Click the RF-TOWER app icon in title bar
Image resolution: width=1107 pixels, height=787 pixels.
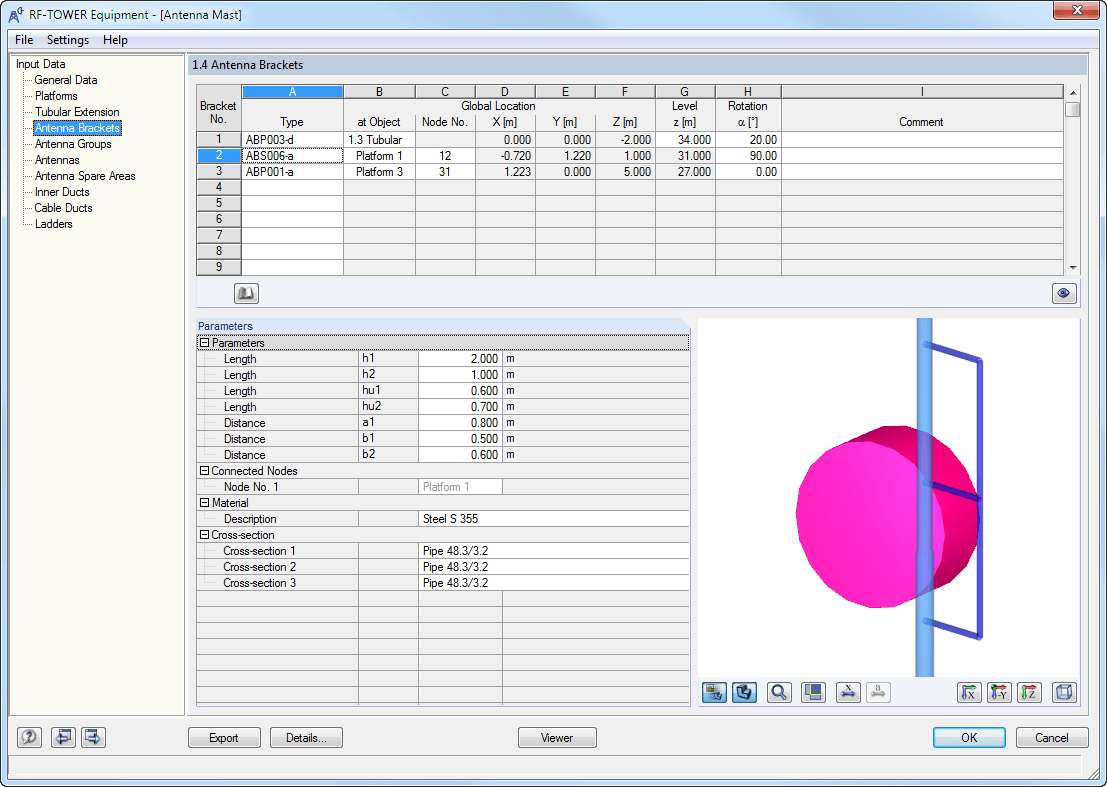click(x=16, y=15)
